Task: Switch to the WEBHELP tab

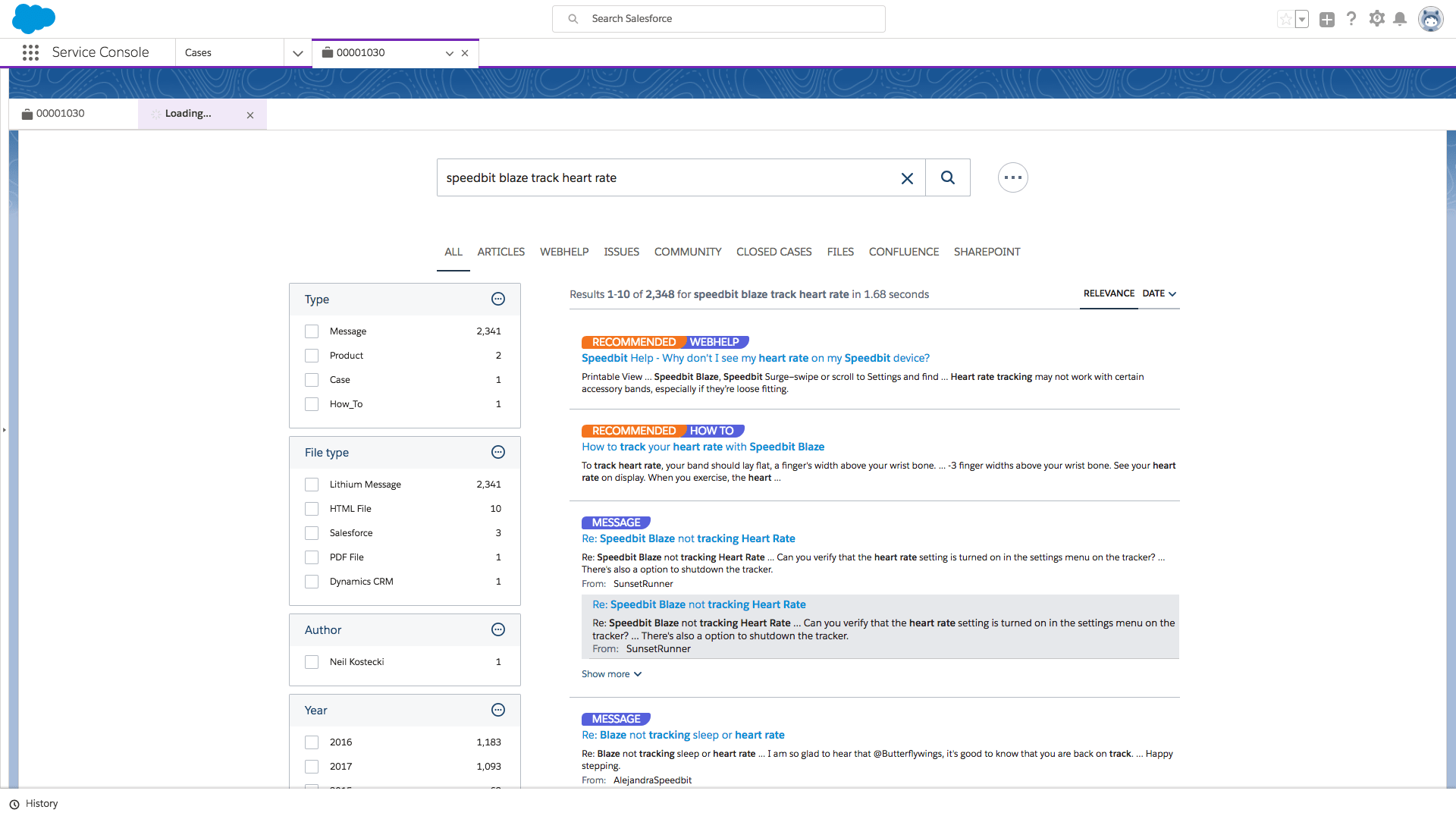Action: [x=564, y=252]
